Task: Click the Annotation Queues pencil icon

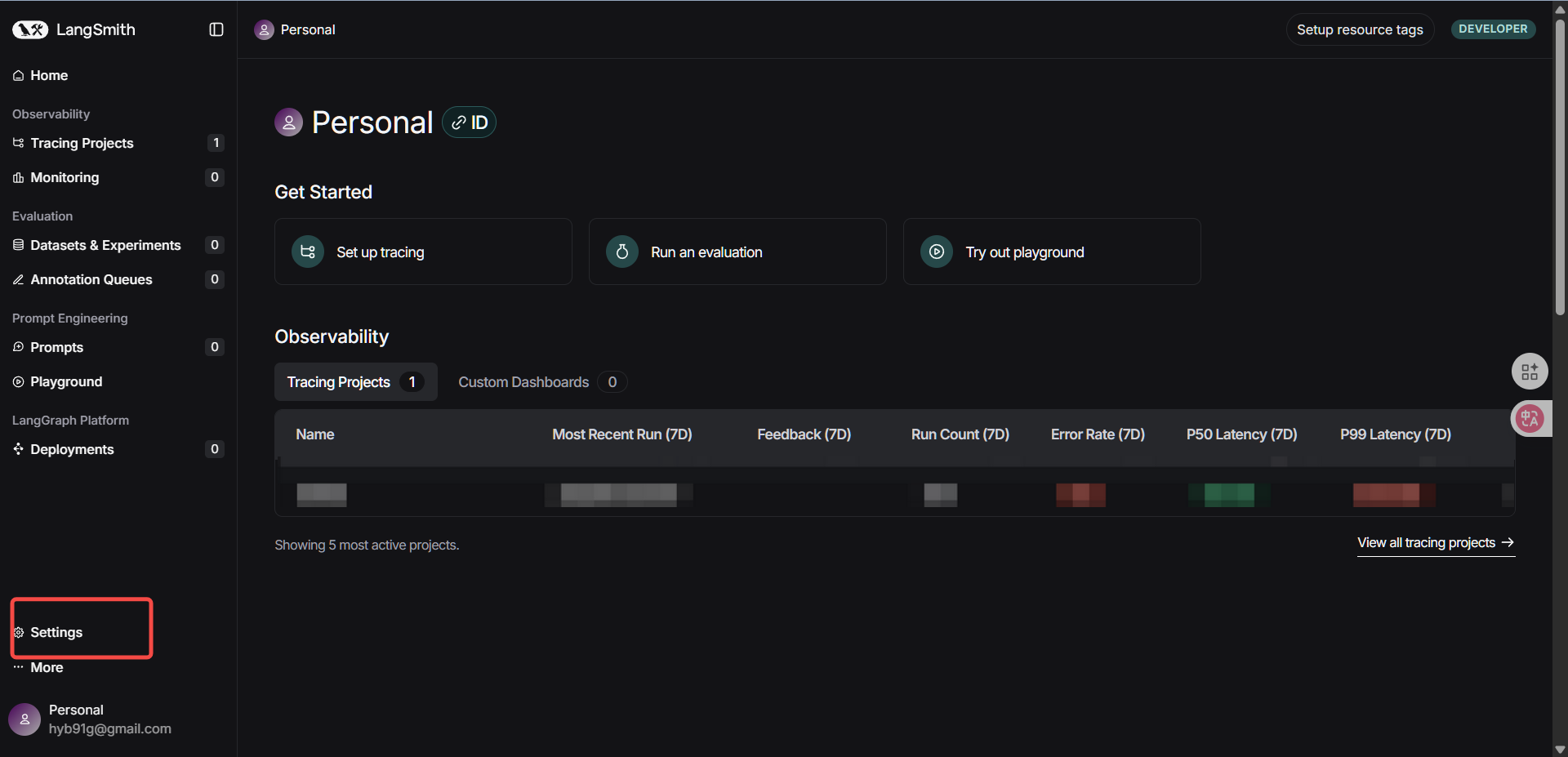Action: pyautogui.click(x=18, y=279)
